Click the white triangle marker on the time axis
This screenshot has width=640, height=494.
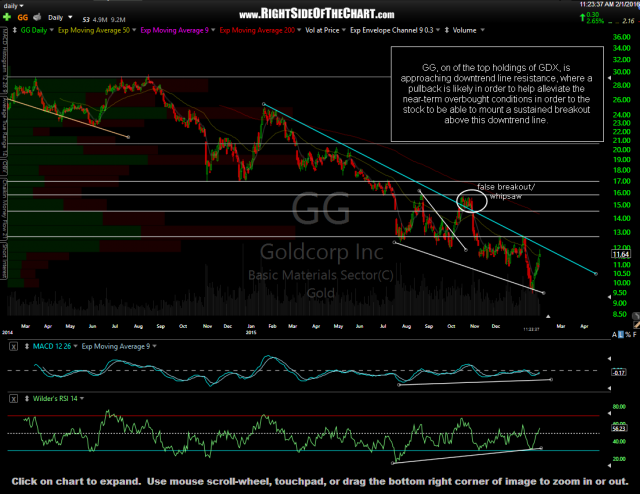pyautogui.click(x=548, y=316)
